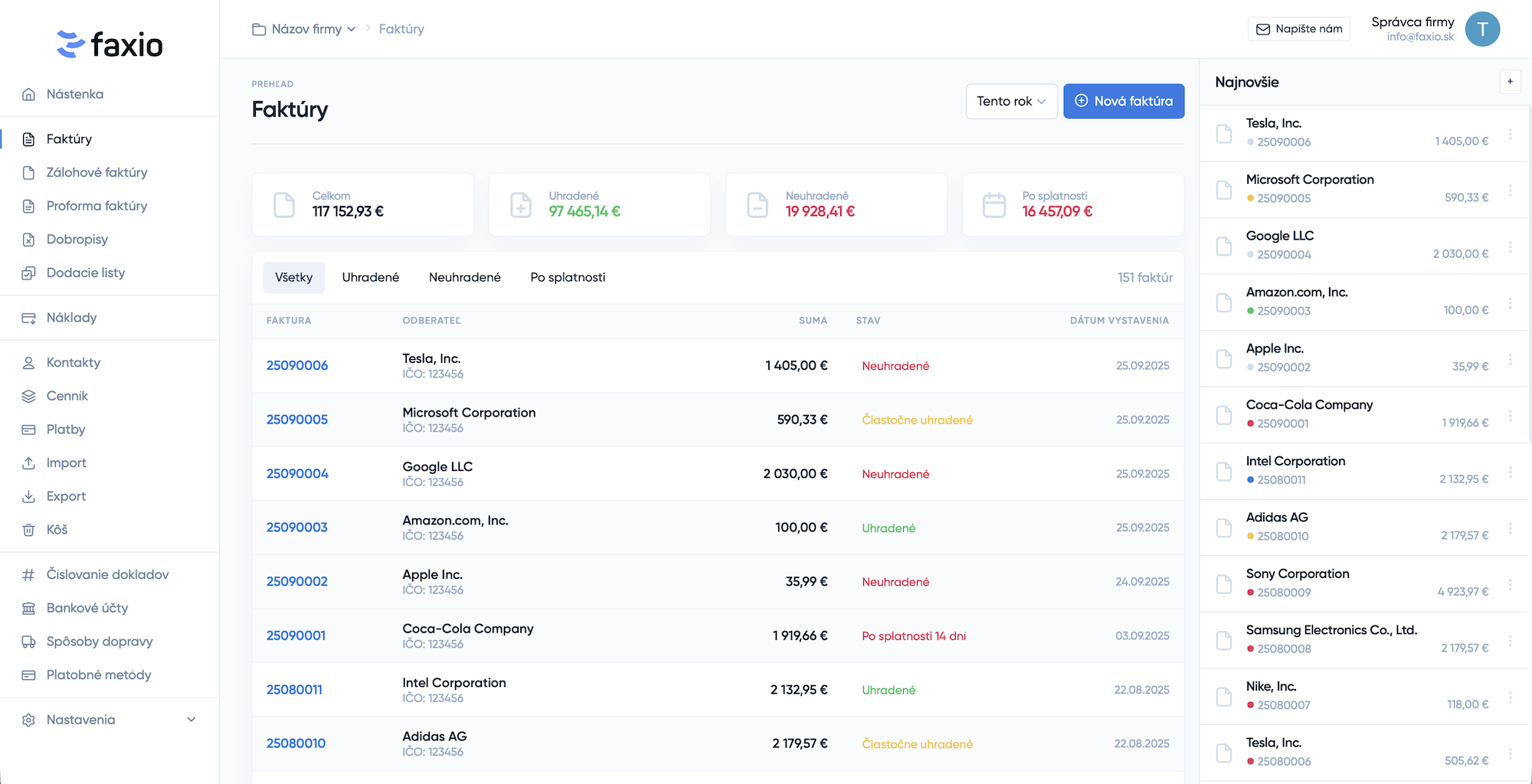Select Intel Corporation in Najnovšie list
Image resolution: width=1532 pixels, height=784 pixels.
tap(1295, 461)
